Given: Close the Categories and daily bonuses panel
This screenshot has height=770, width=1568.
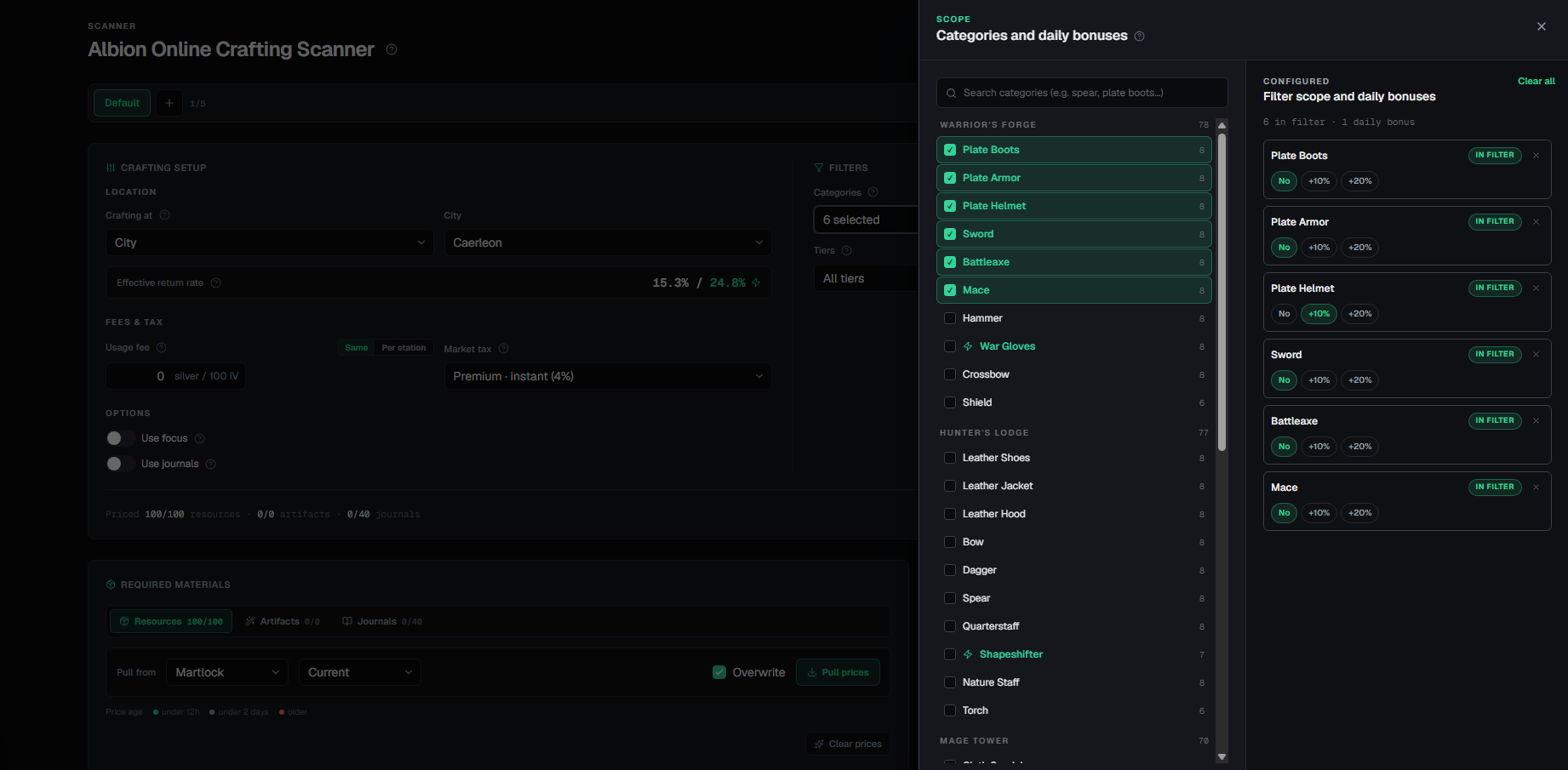Looking at the screenshot, I should click(1541, 26).
